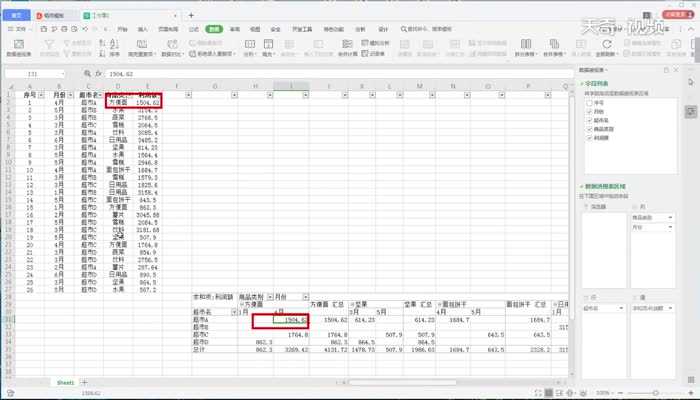Viewport: 700px width, 400px height.
Task: Switch to the 视图 ribbon tab
Action: (255, 30)
